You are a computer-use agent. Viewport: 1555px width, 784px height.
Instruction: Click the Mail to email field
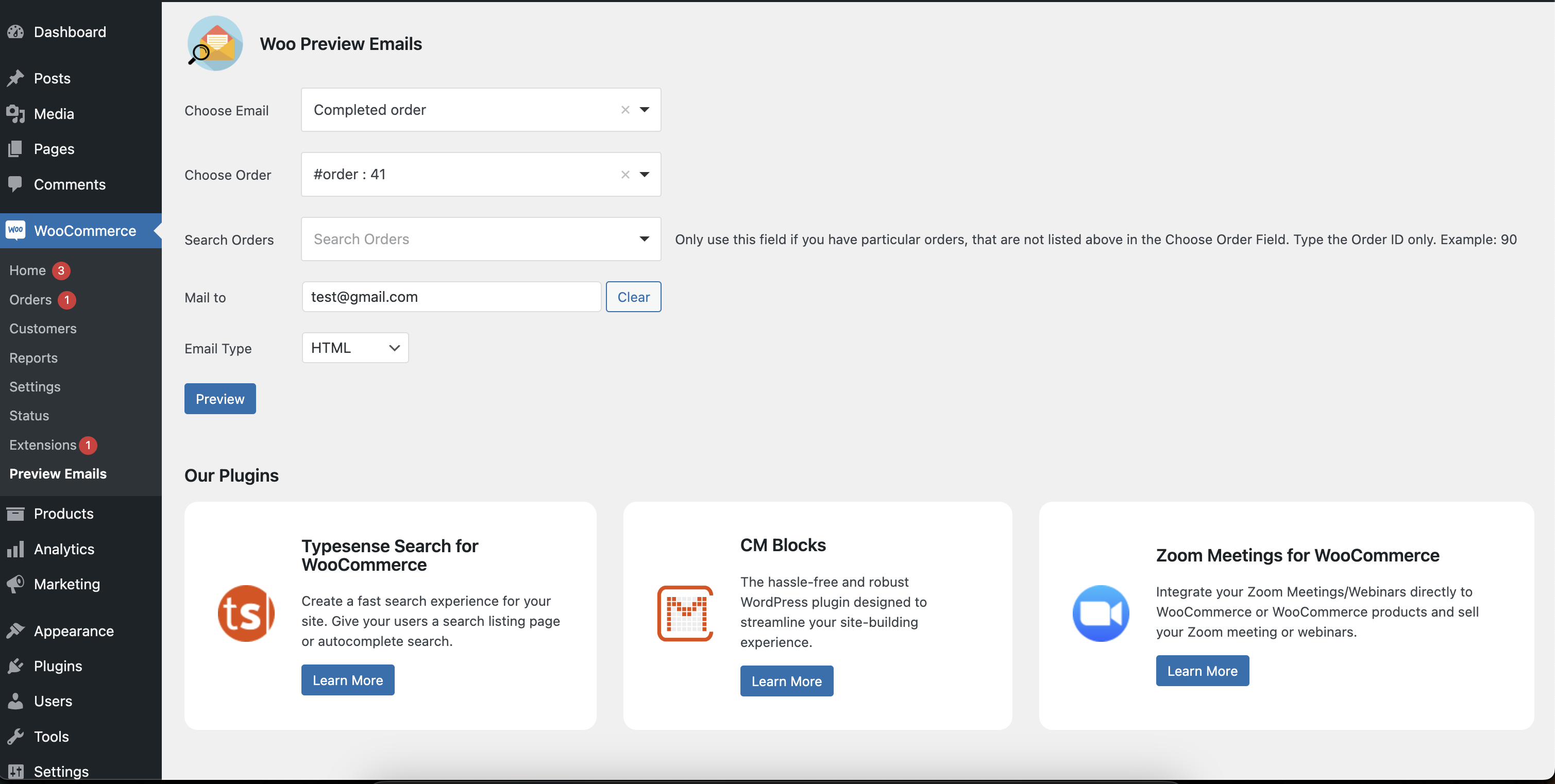tap(451, 297)
